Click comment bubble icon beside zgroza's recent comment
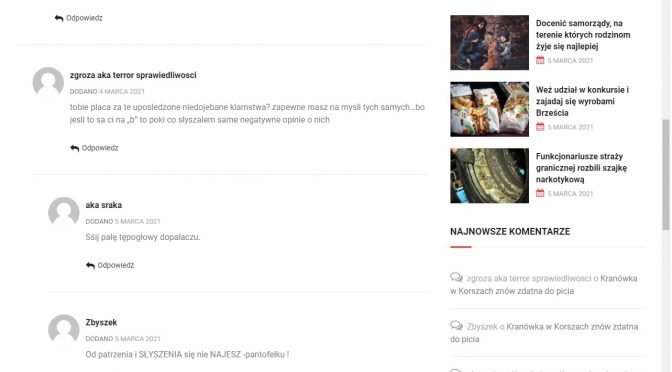Screen dimensions: 672x372 click(x=456, y=278)
